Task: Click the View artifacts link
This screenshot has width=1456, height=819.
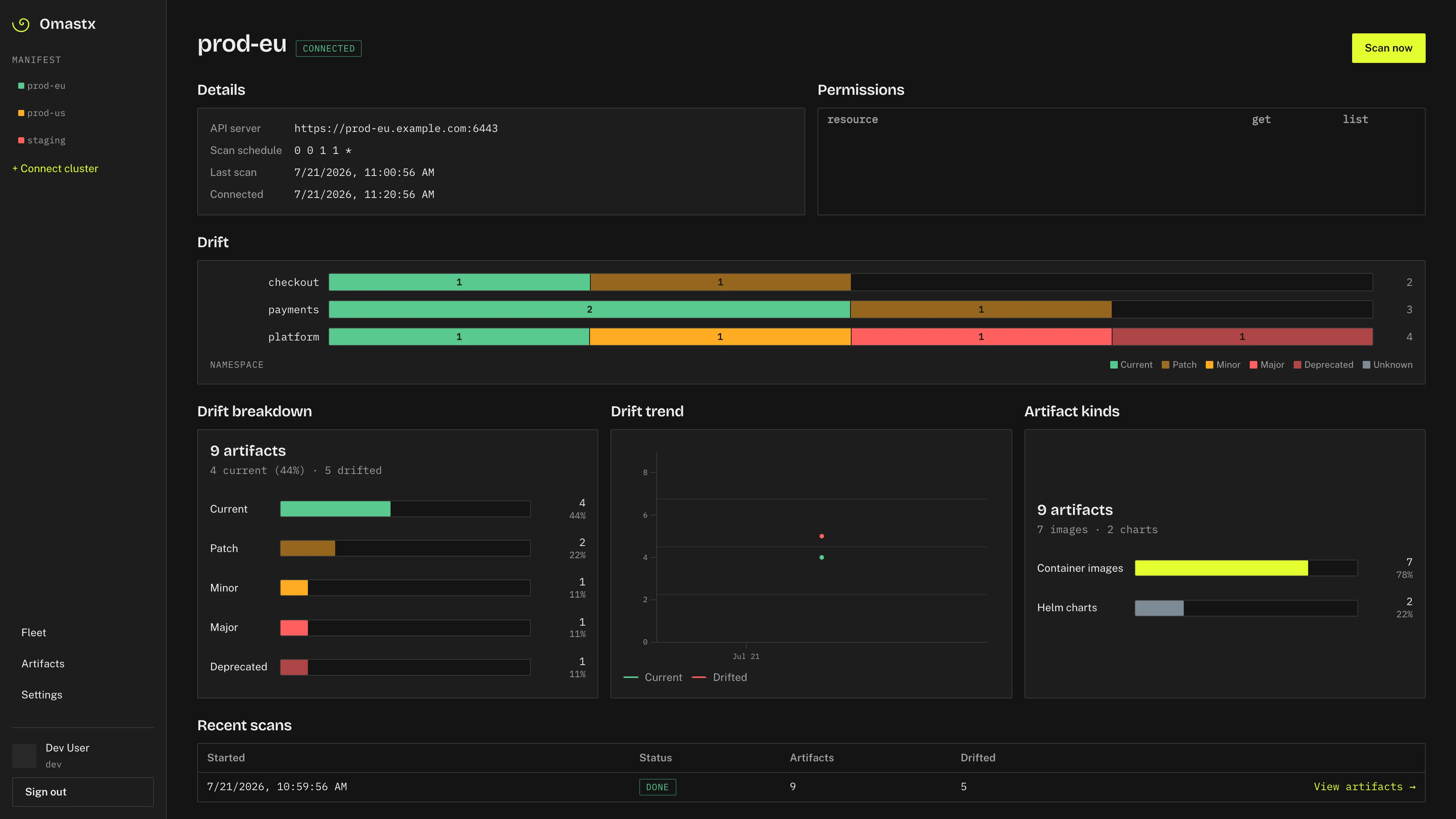Action: (1365, 787)
